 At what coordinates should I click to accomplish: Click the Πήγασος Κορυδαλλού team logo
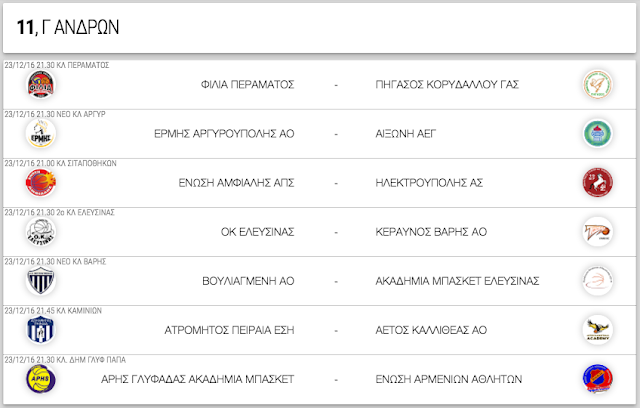pyautogui.click(x=597, y=85)
